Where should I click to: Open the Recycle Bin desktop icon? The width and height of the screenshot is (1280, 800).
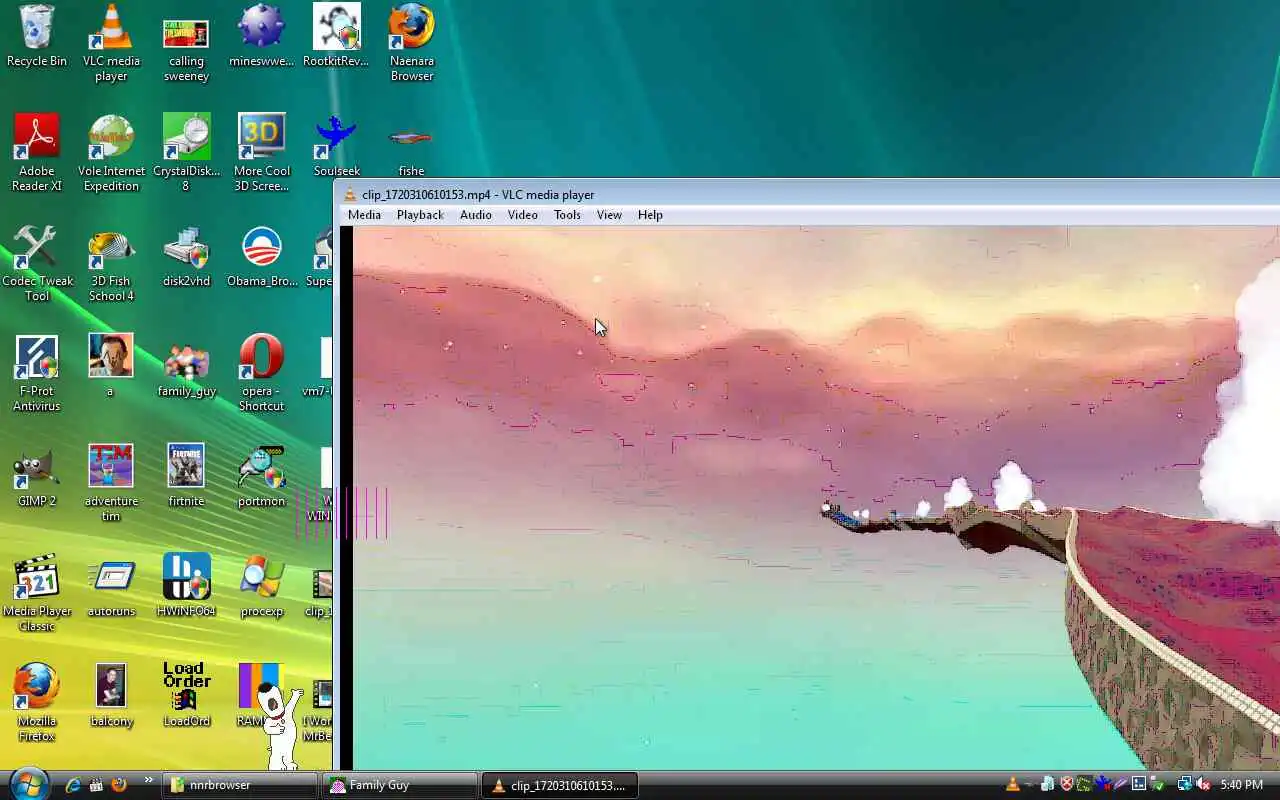click(37, 37)
